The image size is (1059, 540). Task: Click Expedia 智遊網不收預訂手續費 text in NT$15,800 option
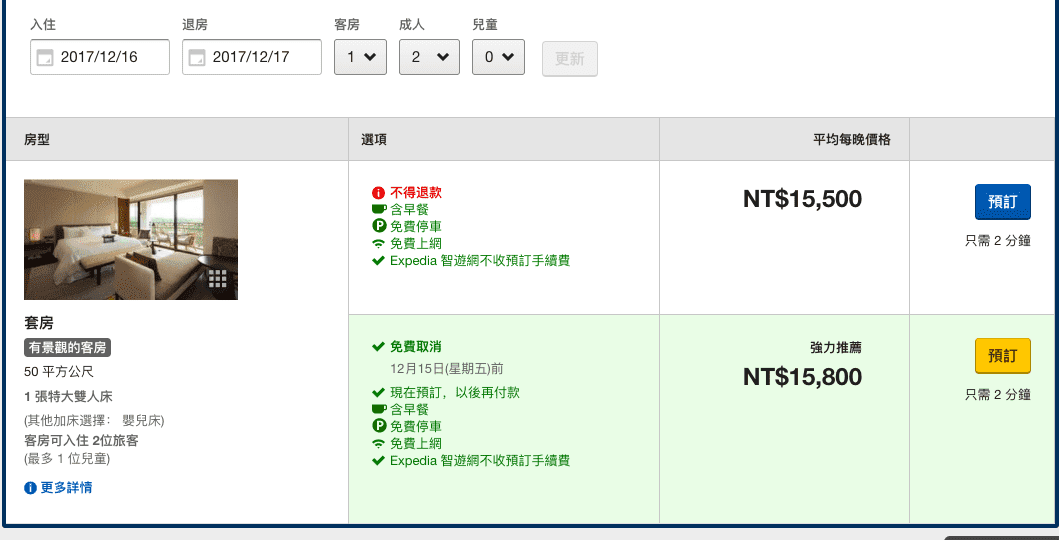coord(480,461)
